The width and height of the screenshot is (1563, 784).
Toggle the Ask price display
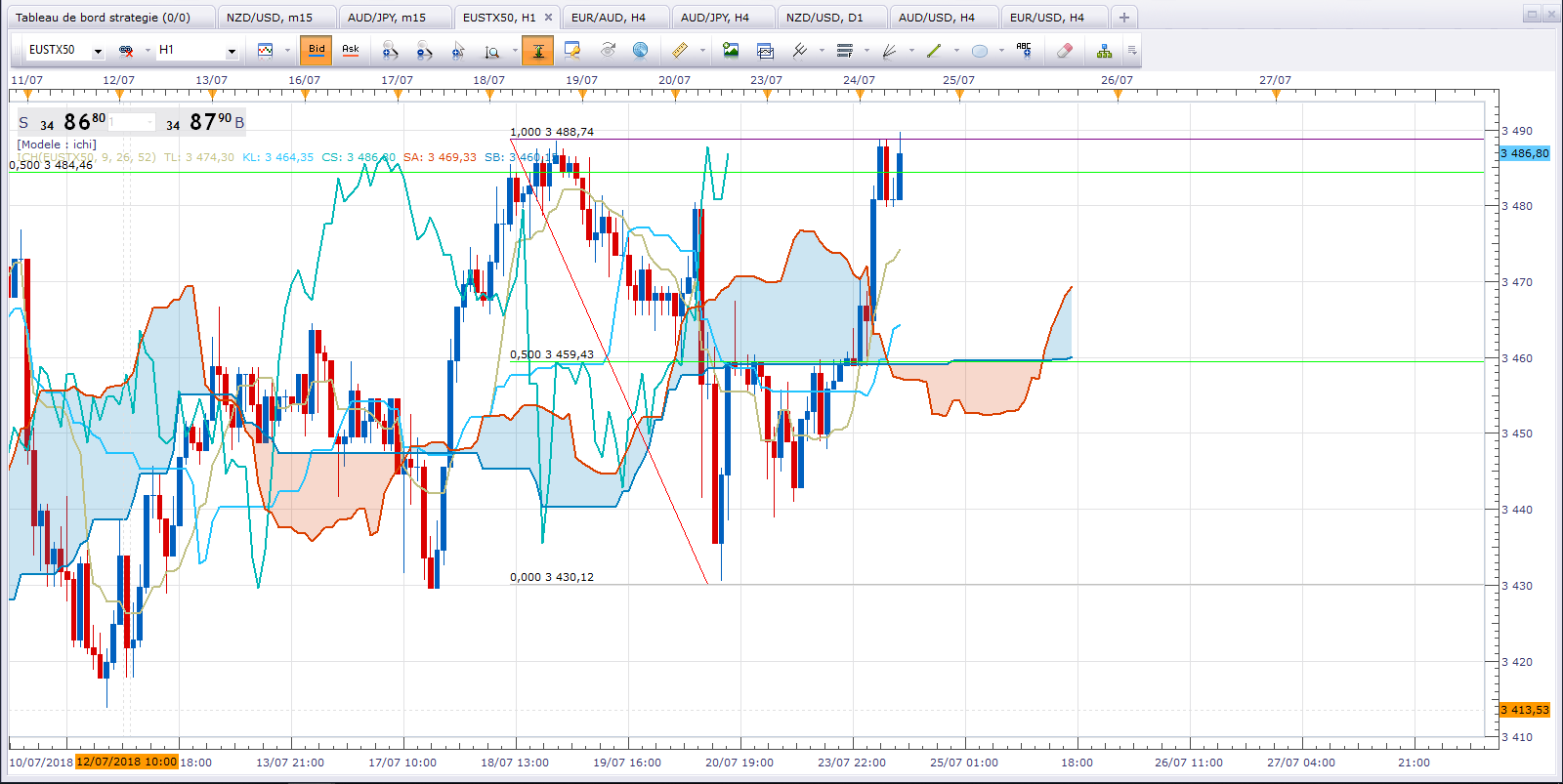[x=351, y=51]
